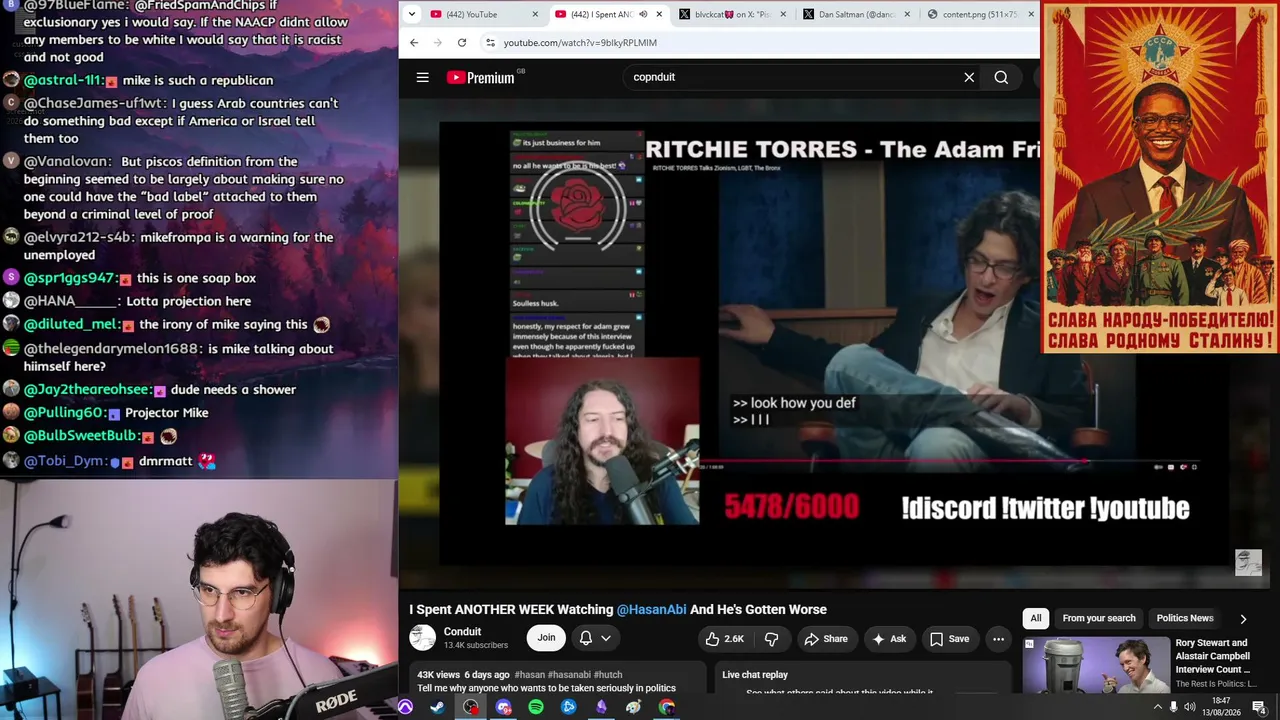Open Google Chrome from the taskbar
Image resolution: width=1280 pixels, height=720 pixels.
667,707
